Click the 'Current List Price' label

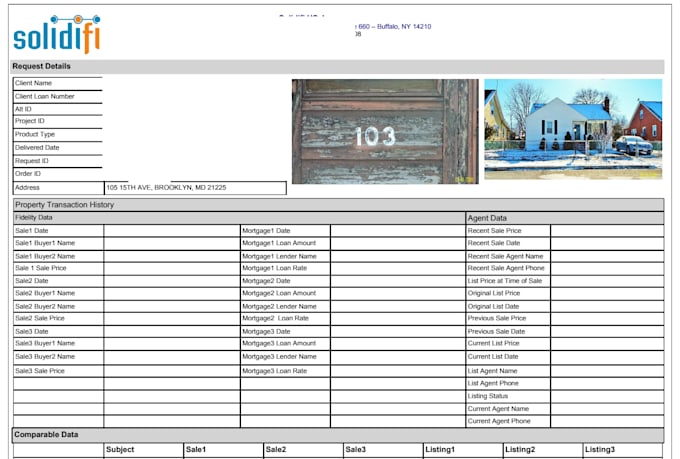[493, 343]
